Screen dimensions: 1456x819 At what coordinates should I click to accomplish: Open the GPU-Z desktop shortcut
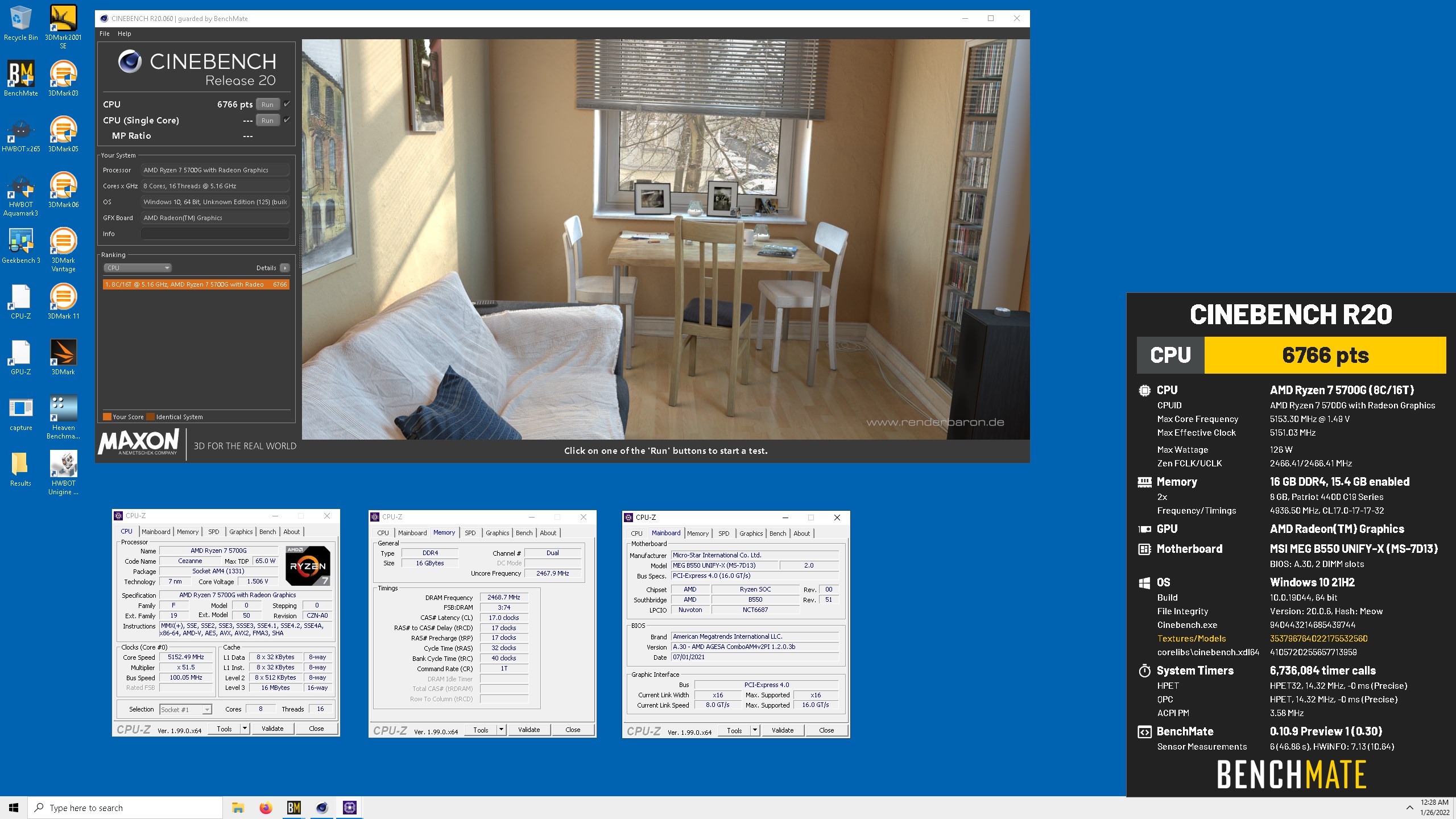point(20,357)
